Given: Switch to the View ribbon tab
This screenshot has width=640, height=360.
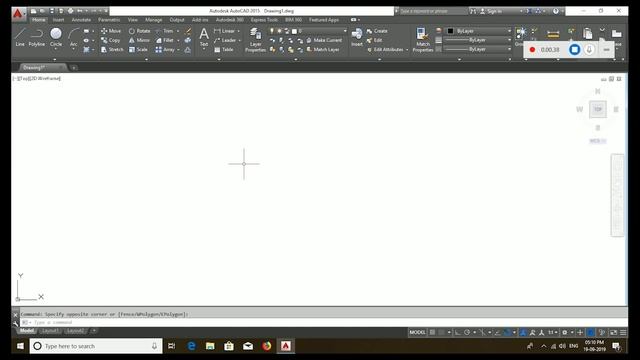Looking at the screenshot, I should pyautogui.click(x=133, y=20).
